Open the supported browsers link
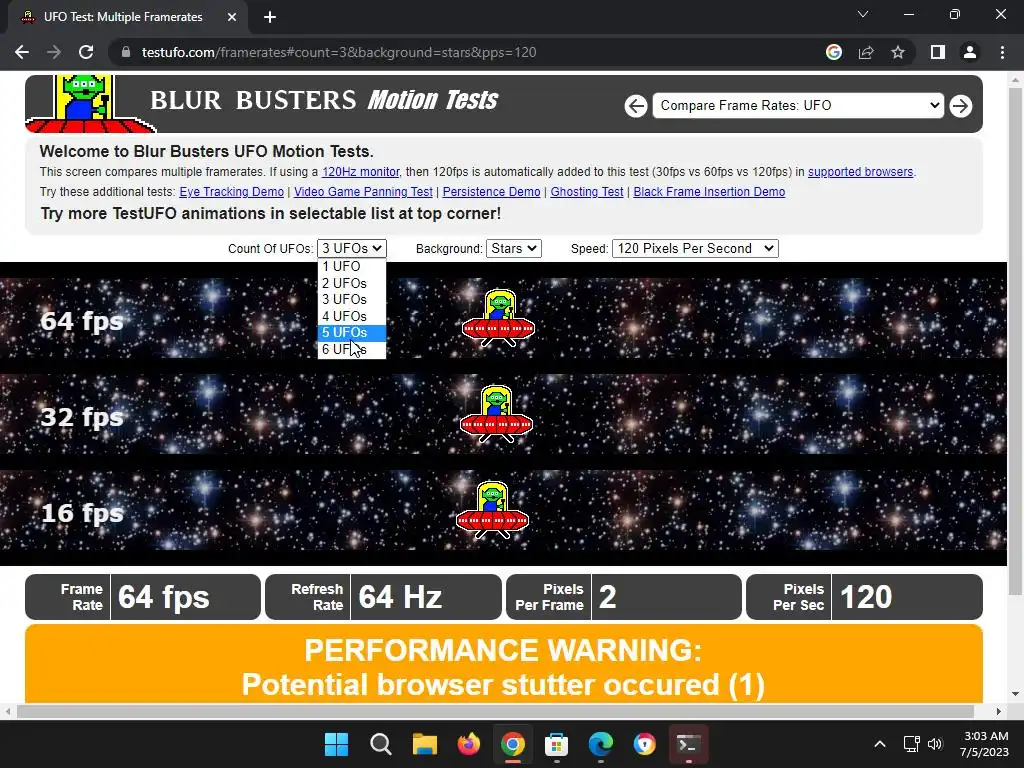 [x=860, y=172]
